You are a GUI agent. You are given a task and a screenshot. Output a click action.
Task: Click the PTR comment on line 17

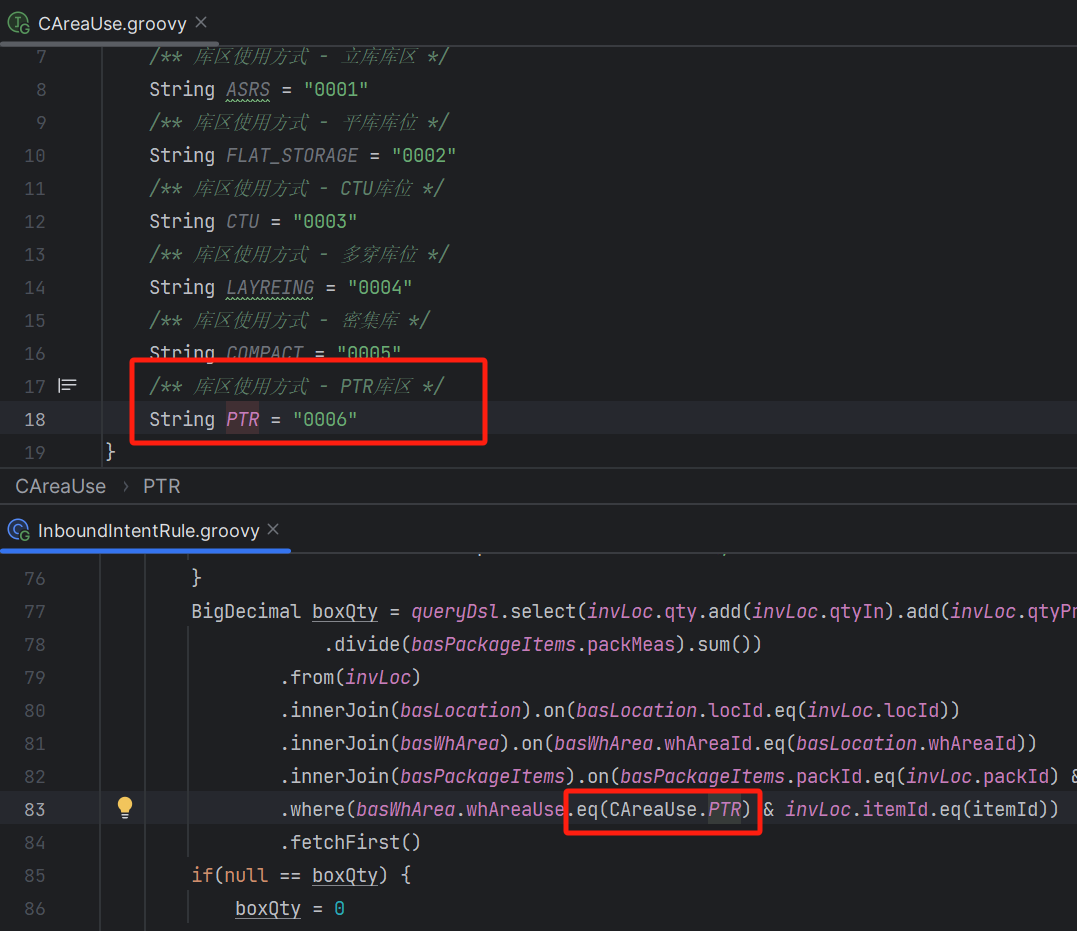(297, 386)
